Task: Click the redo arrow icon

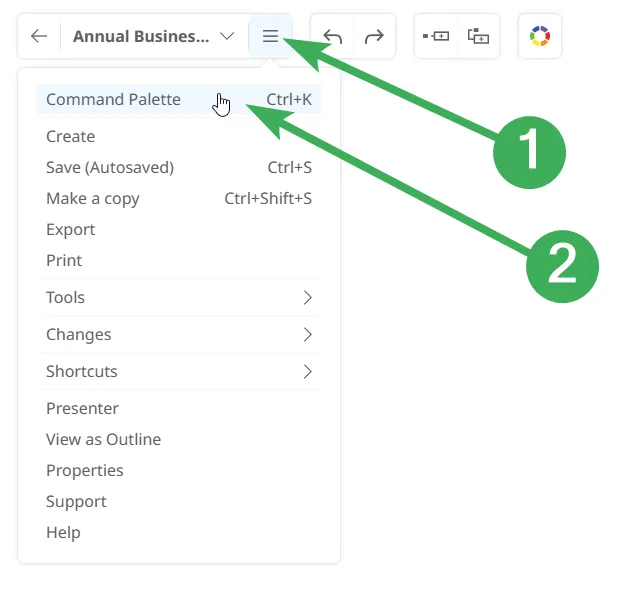Action: tap(374, 37)
